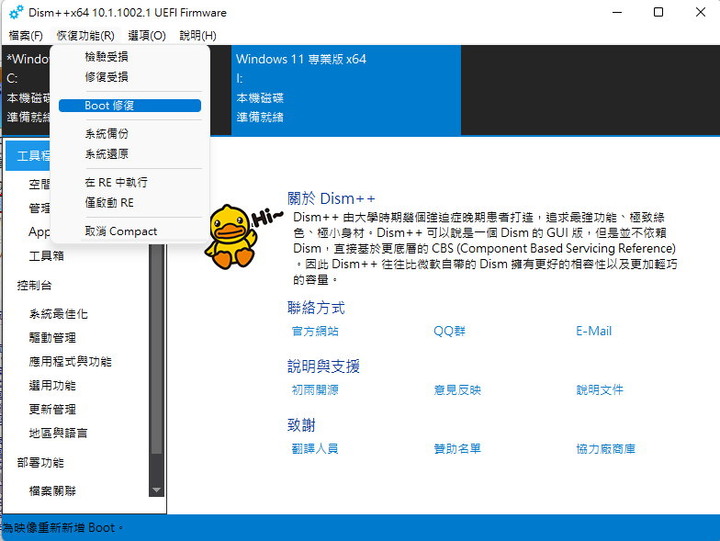This screenshot has height=541, width=720.
Task: Open 更新管理 in the sidebar
Action: [x=52, y=410]
